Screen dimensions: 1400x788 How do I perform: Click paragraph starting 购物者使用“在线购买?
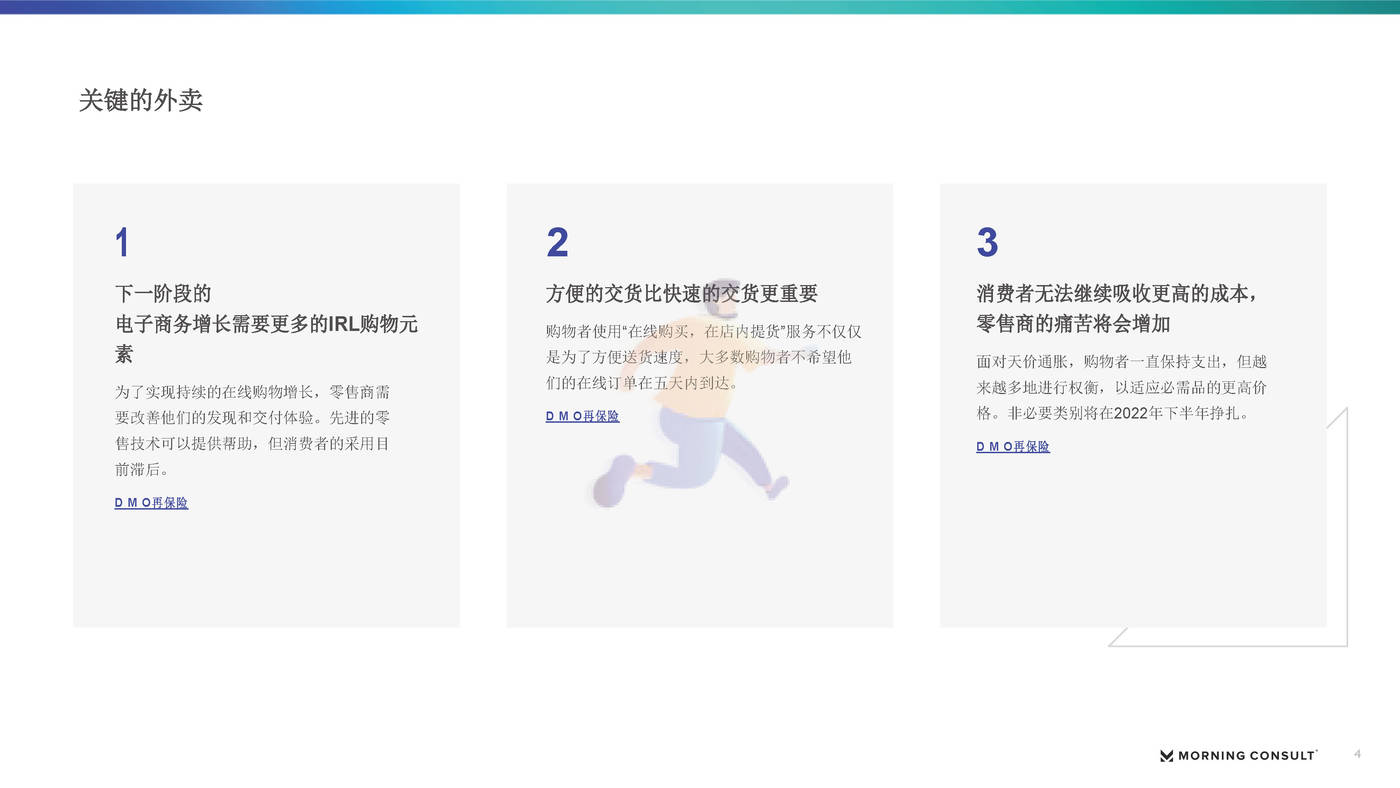click(x=704, y=357)
